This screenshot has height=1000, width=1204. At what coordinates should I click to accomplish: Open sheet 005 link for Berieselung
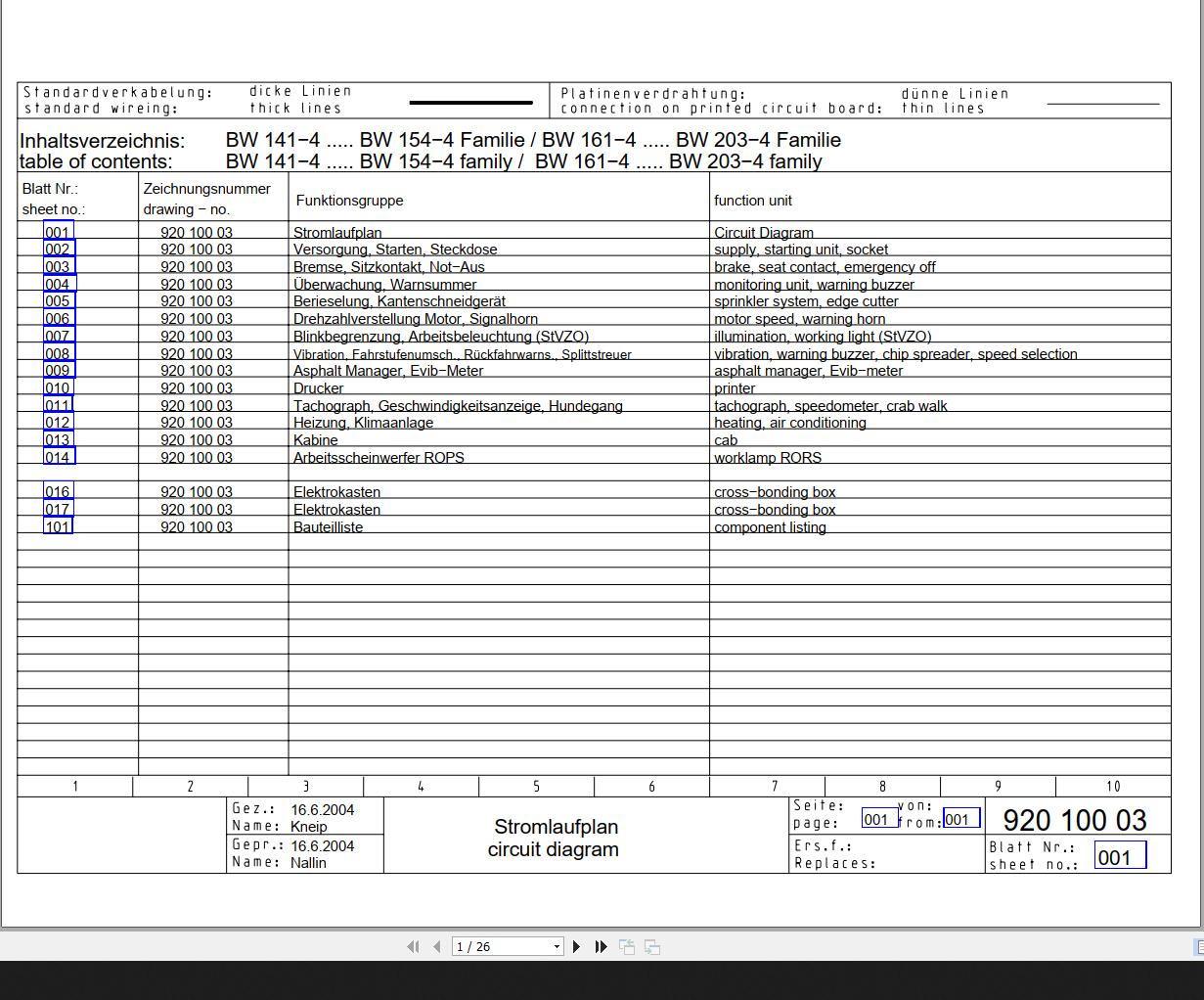[58, 301]
